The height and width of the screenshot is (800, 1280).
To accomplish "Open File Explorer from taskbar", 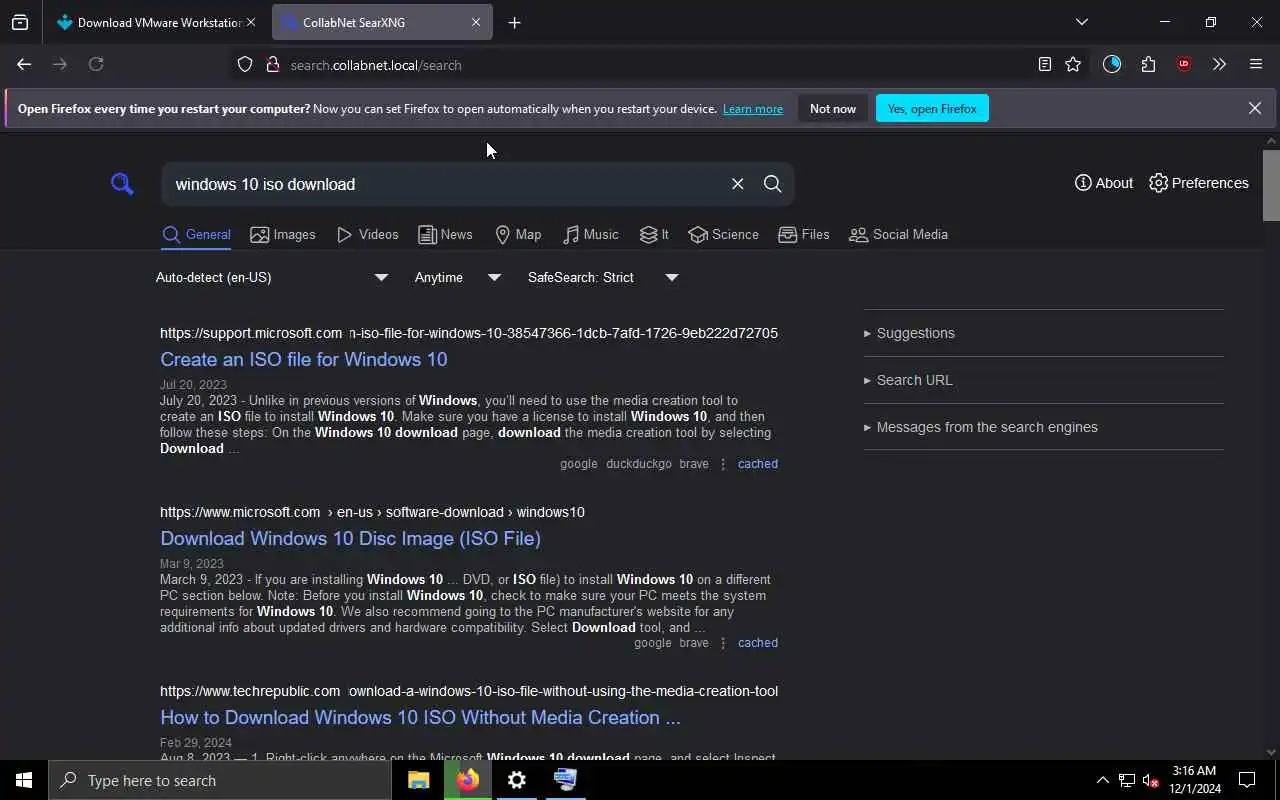I will [418, 780].
